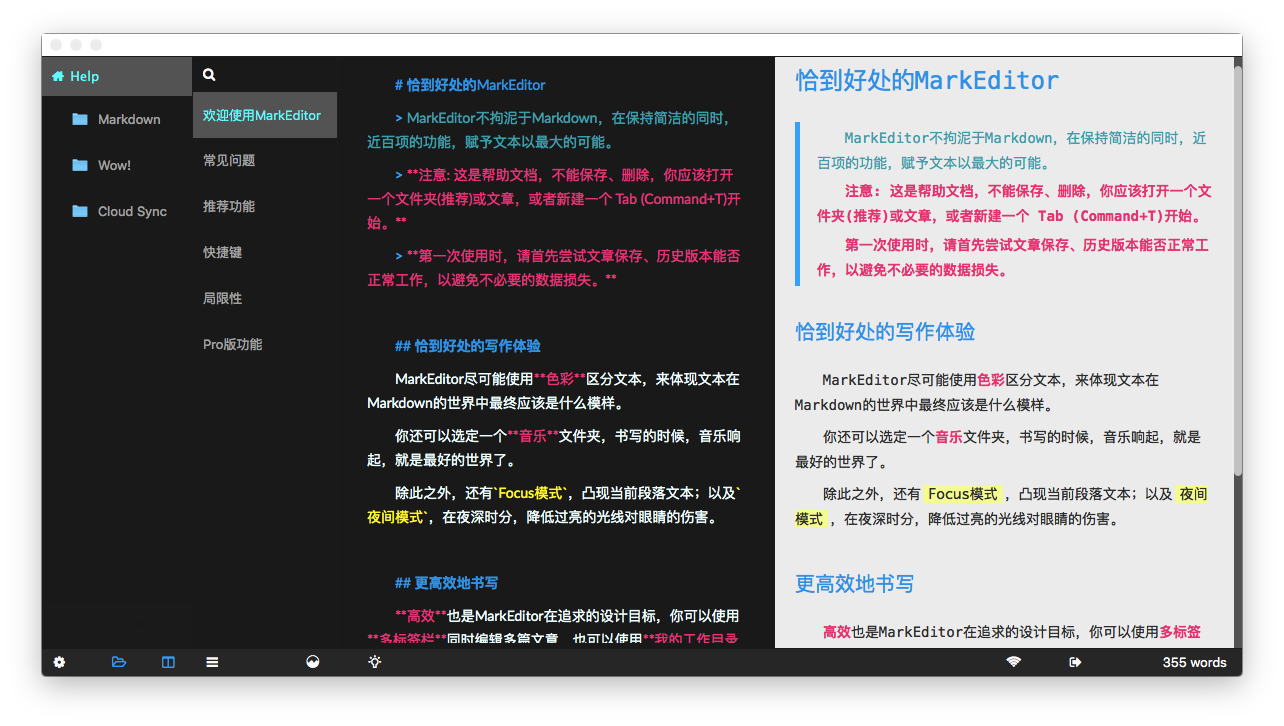Image resolution: width=1284 pixels, height=726 pixels.
Task: Toggle night mode circle icon
Action: pyautogui.click(x=313, y=662)
